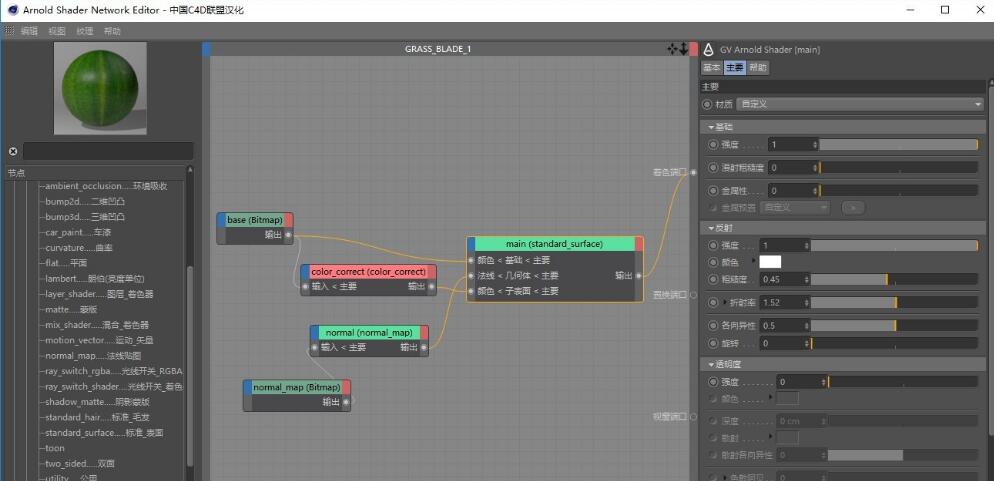Click the 着色端口 output port circle
This screenshot has width=994, height=481.
693,172
